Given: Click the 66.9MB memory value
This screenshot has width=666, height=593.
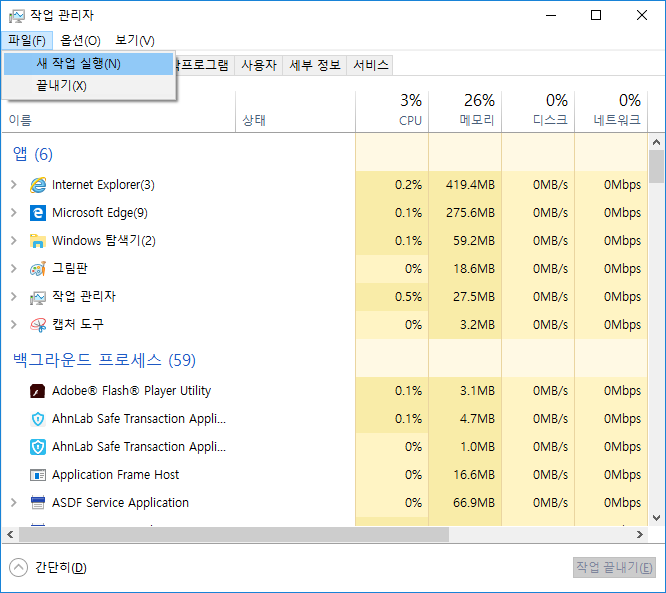Looking at the screenshot, I should (474, 503).
